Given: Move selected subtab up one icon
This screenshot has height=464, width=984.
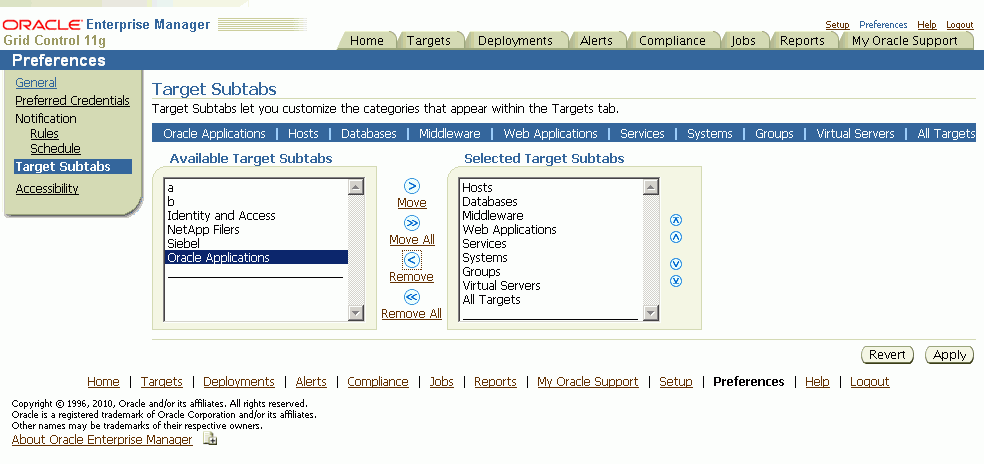Looking at the screenshot, I should pyautogui.click(x=676, y=237).
